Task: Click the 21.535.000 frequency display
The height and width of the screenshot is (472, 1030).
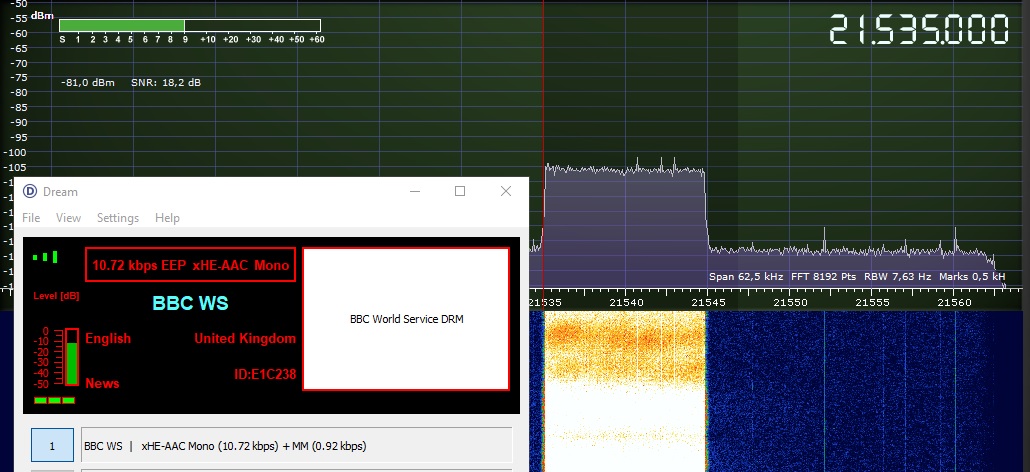Action: pyautogui.click(x=918, y=30)
